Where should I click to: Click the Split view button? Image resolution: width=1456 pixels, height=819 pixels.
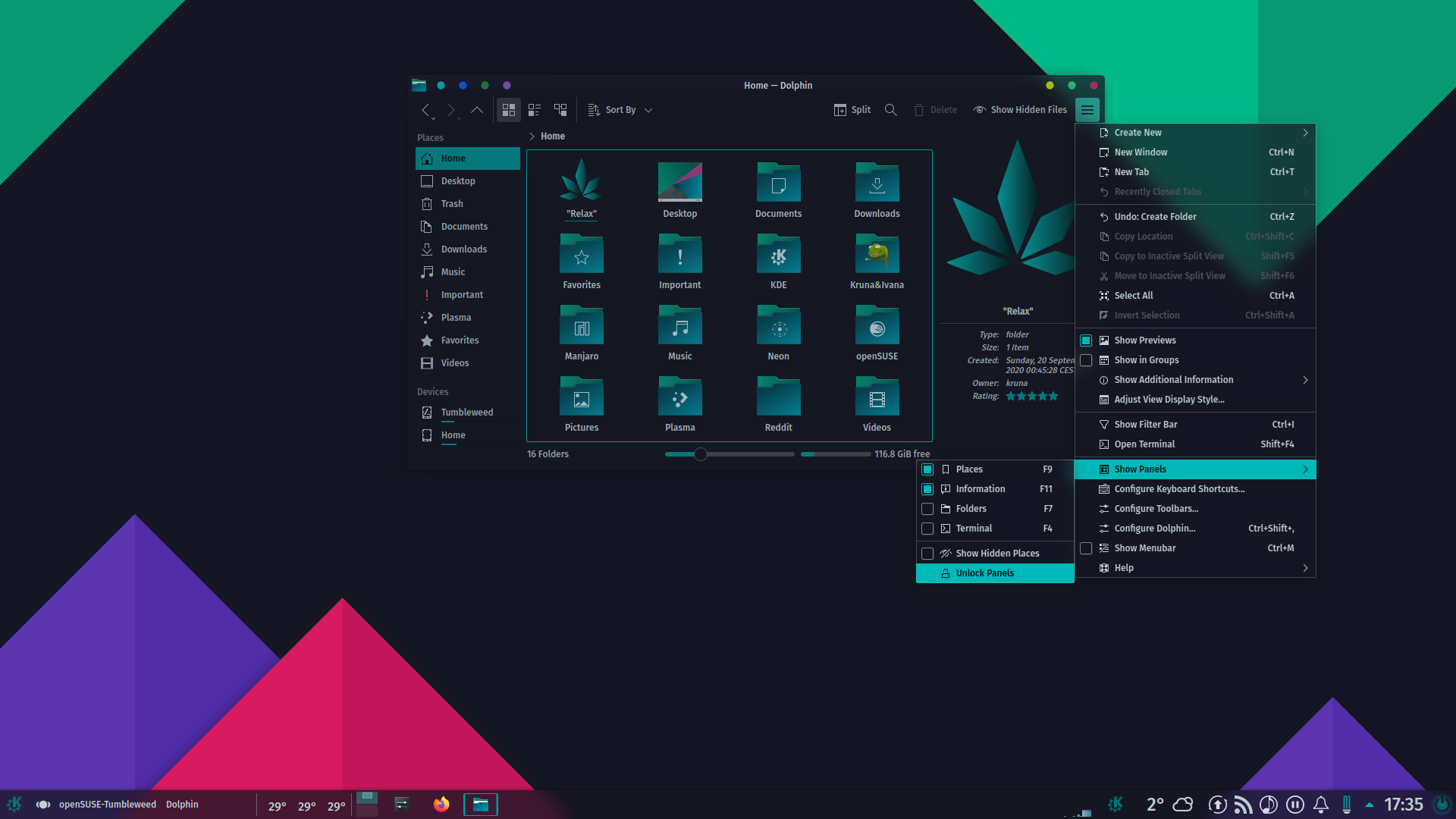pyautogui.click(x=852, y=110)
